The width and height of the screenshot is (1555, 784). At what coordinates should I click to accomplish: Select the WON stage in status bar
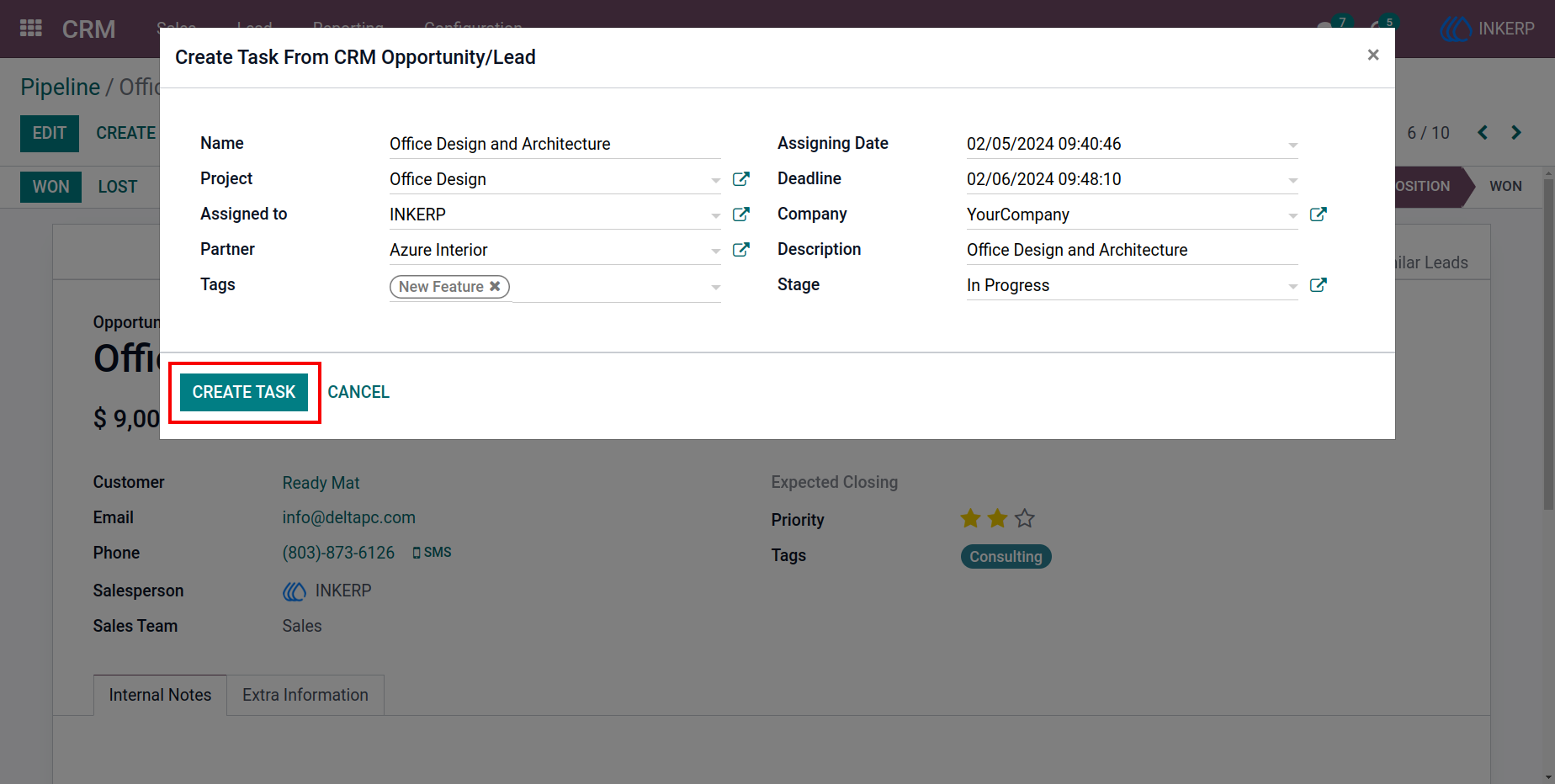click(1505, 186)
